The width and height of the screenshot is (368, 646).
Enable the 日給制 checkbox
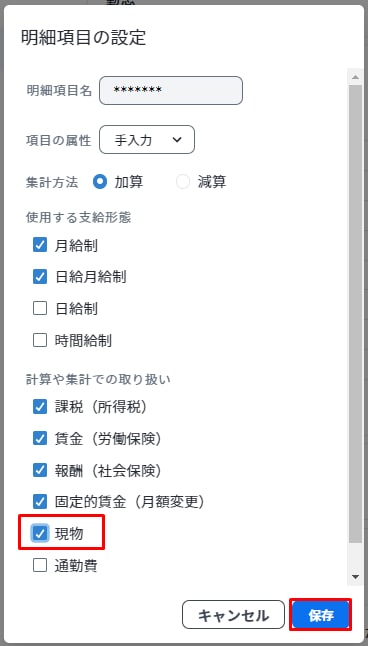[40, 308]
